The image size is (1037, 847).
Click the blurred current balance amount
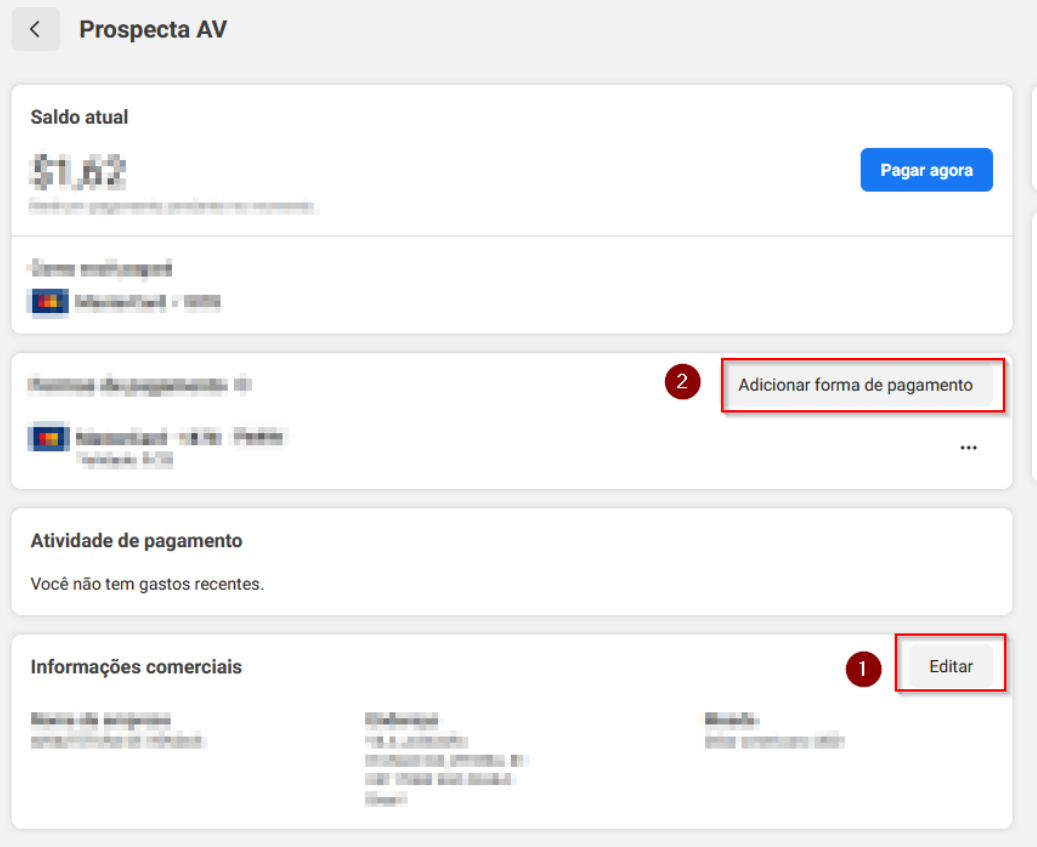point(78,172)
